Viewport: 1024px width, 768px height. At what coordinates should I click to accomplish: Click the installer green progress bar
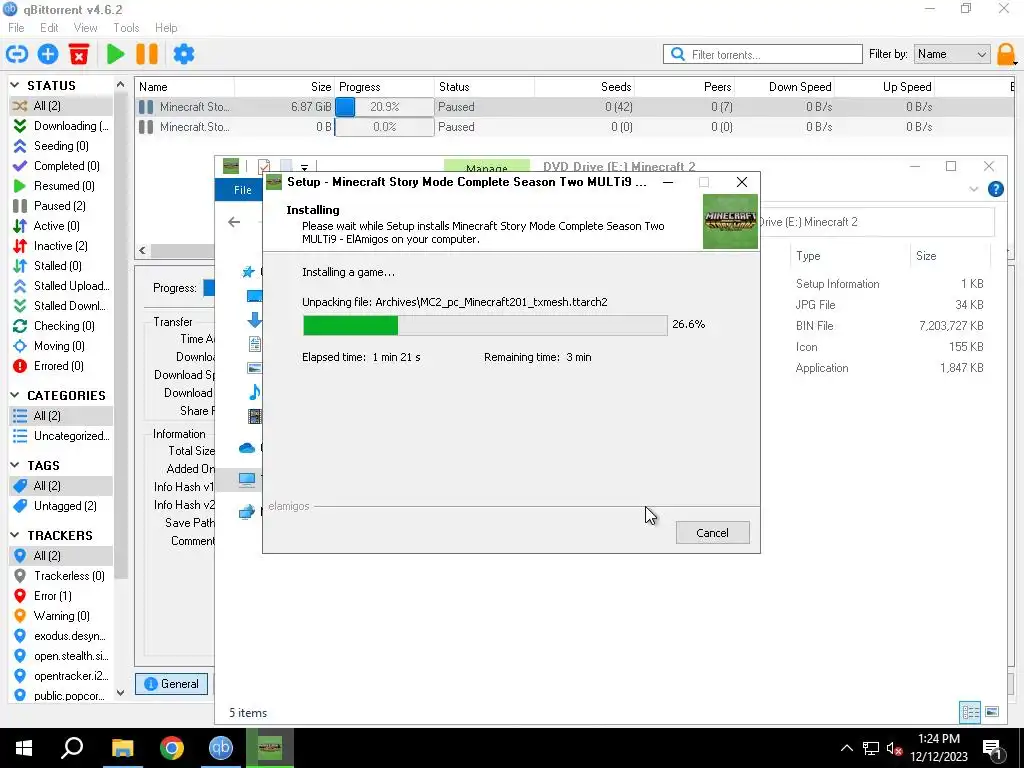point(485,325)
